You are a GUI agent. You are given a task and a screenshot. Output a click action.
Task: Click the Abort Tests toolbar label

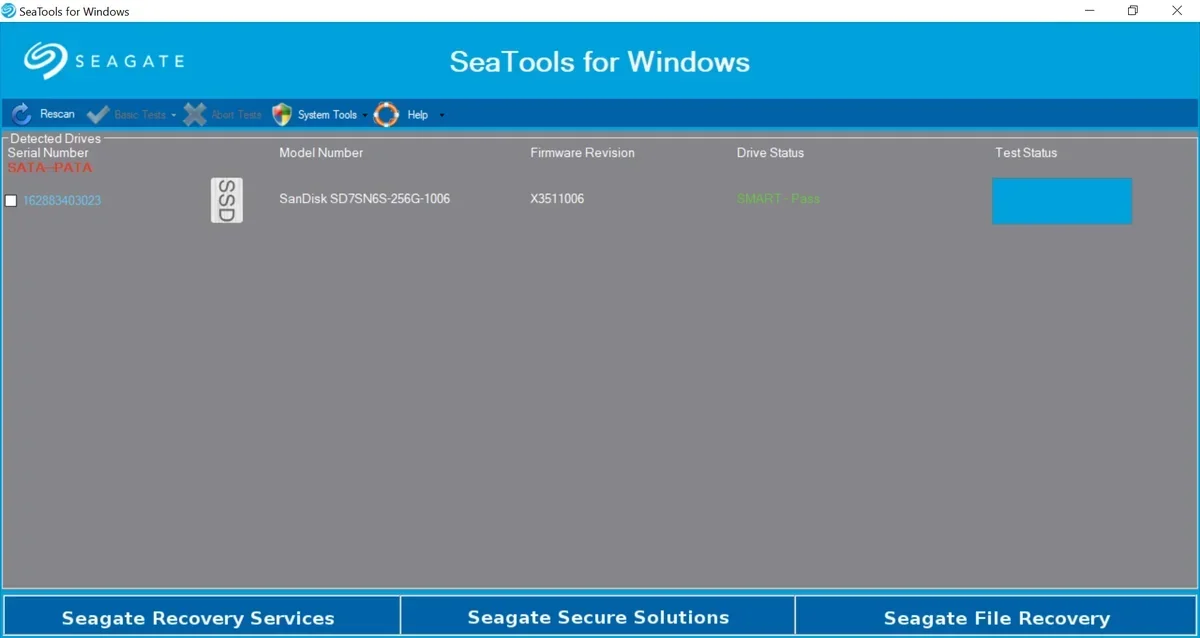point(236,115)
